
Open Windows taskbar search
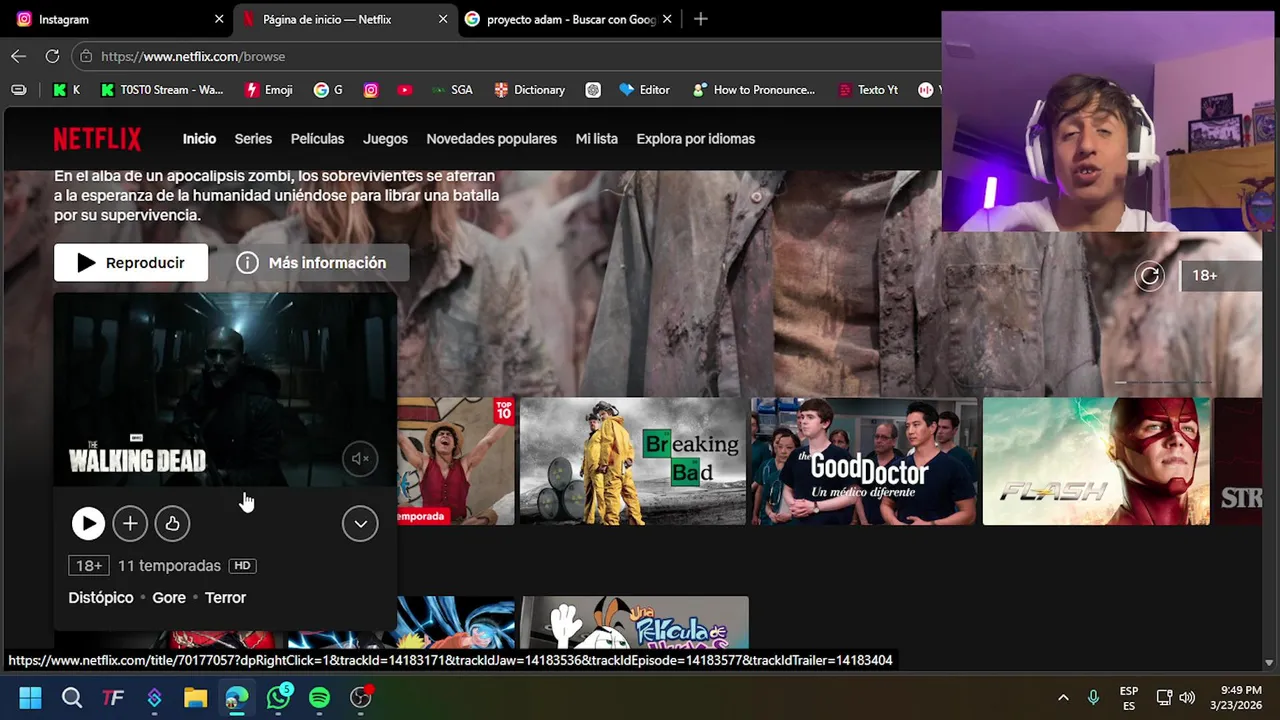72,697
